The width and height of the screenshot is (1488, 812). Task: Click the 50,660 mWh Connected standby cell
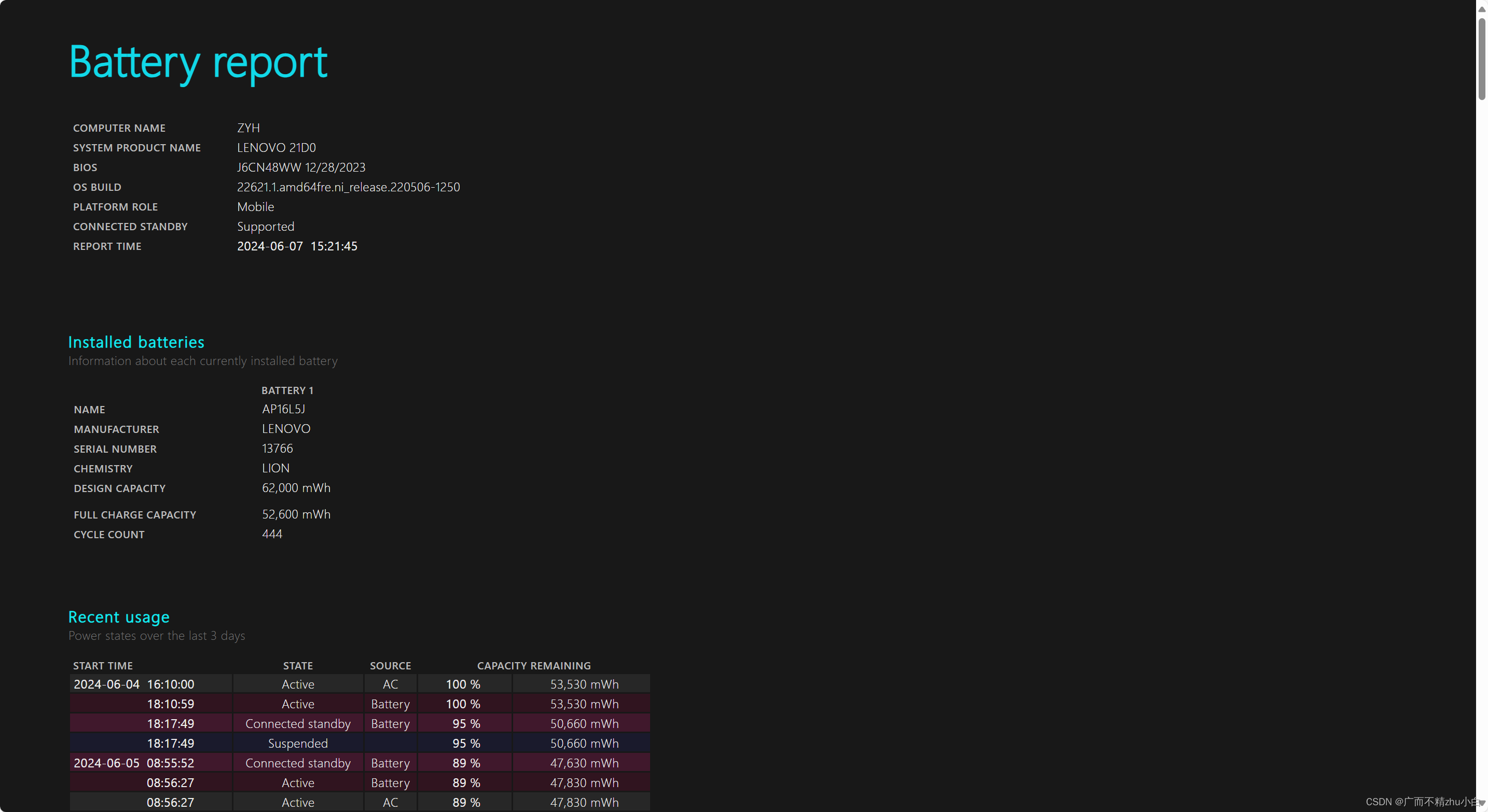(584, 724)
